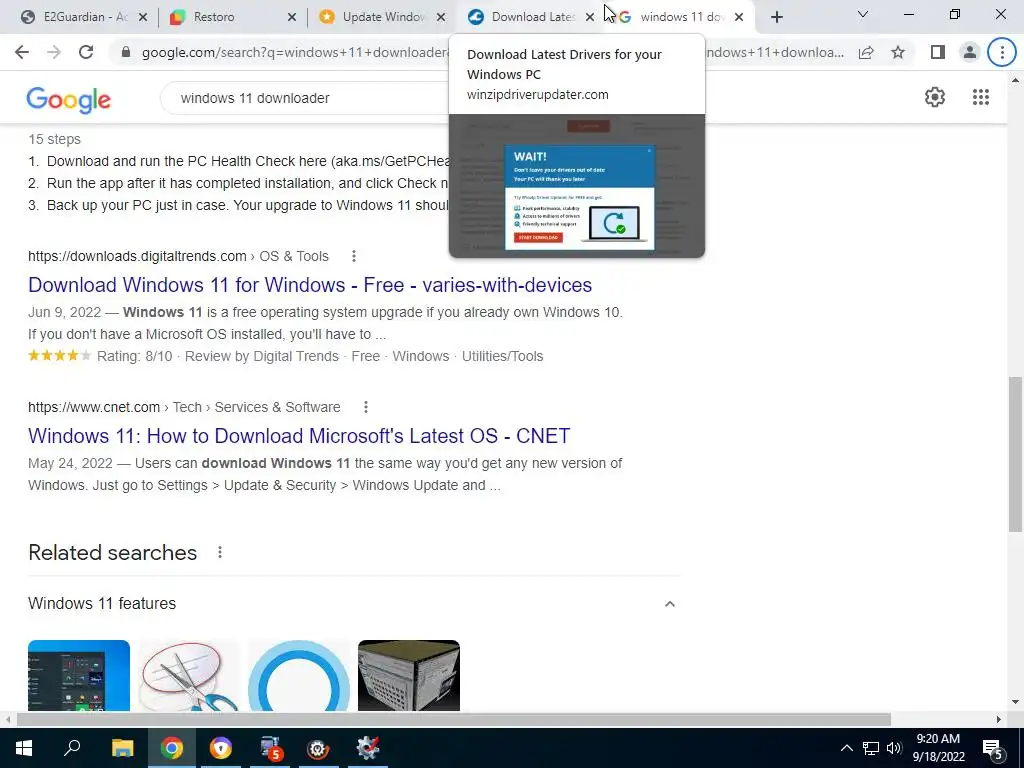Go forward with the forward arrow
This screenshot has height=768, width=1024.
(54, 52)
